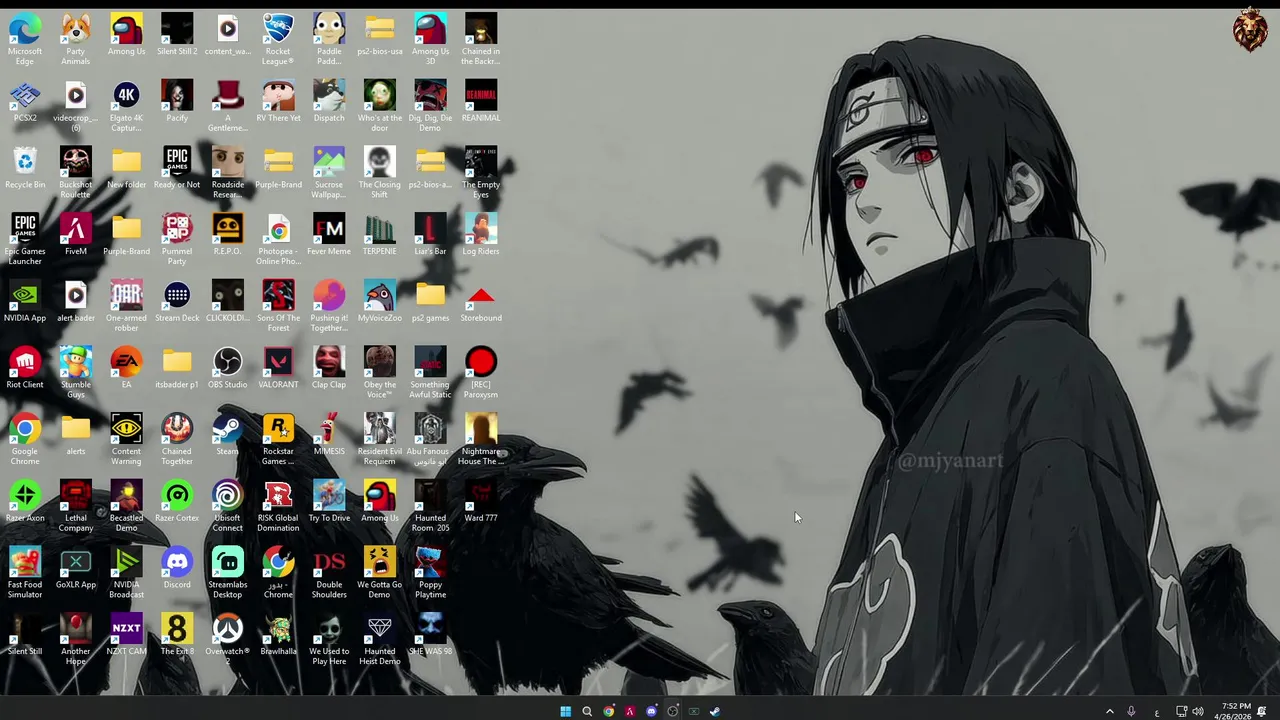Click the PCSX2 emulator shortcut

(x=25, y=102)
